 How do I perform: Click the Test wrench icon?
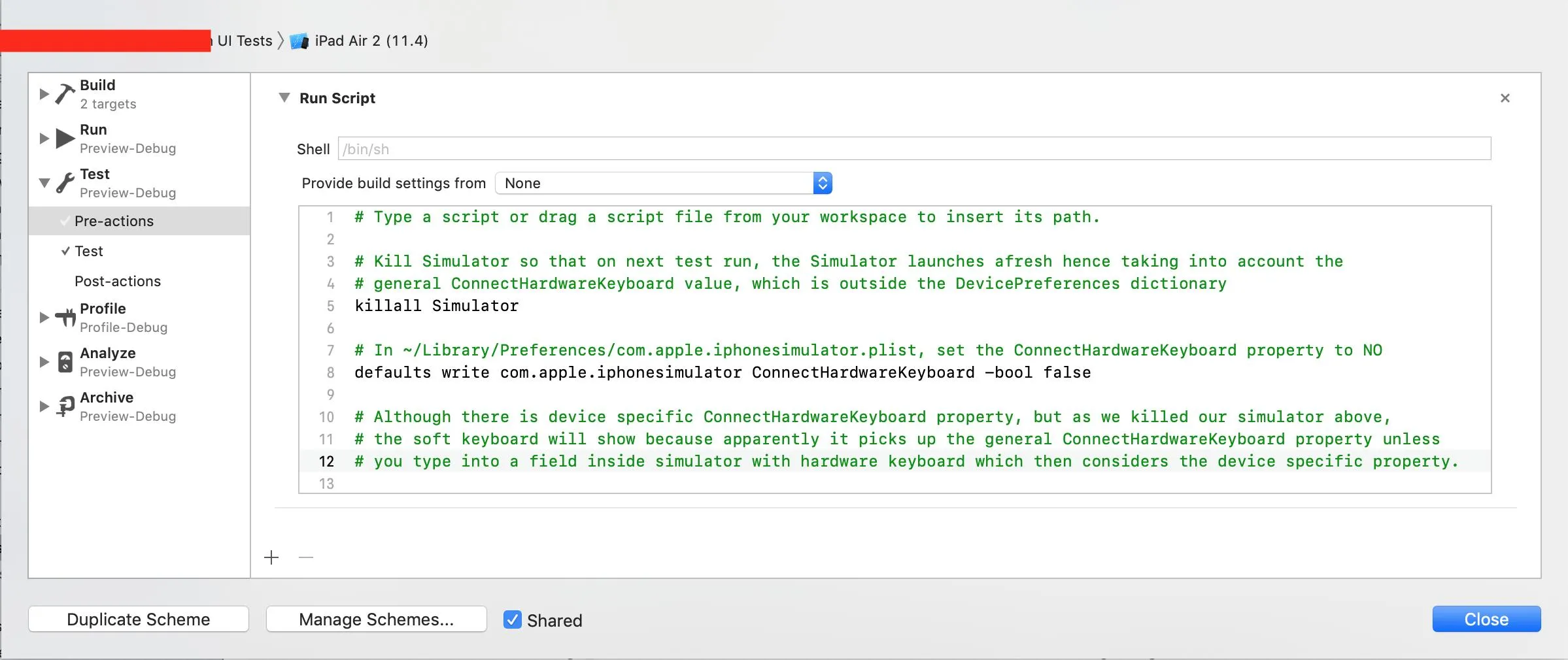pos(65,183)
